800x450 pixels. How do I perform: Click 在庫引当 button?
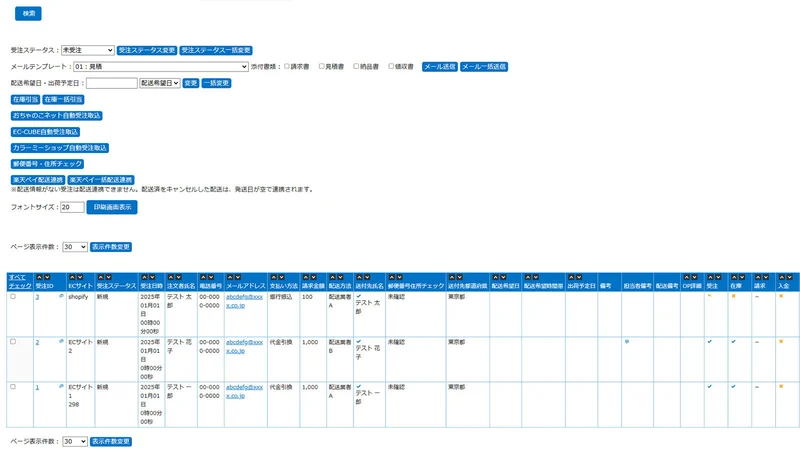pyautogui.click(x=26, y=99)
